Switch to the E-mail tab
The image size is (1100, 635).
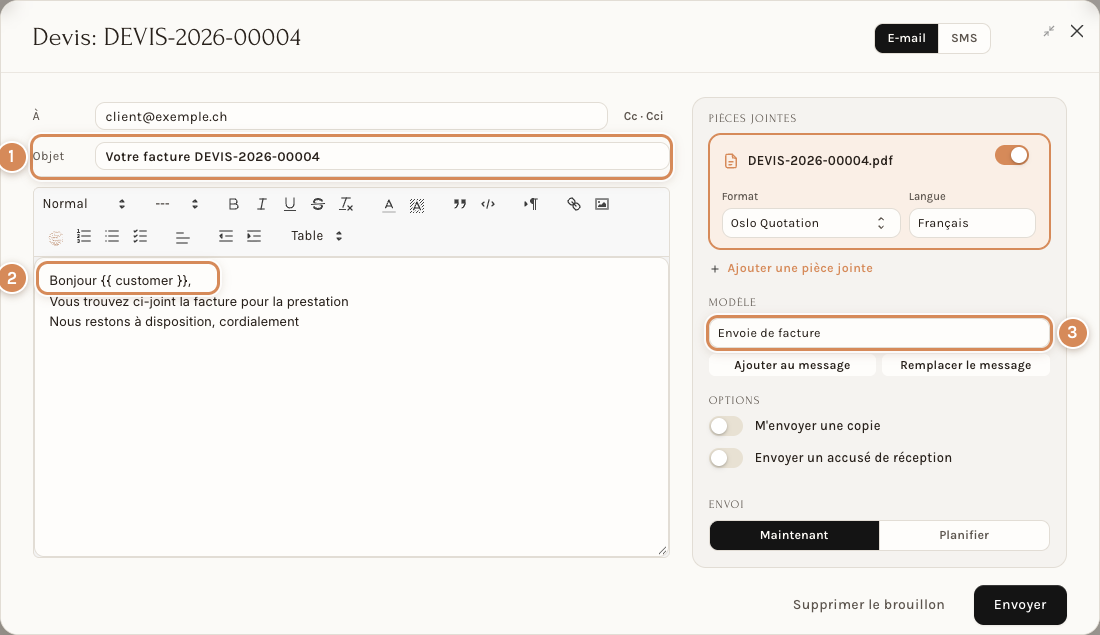906,39
